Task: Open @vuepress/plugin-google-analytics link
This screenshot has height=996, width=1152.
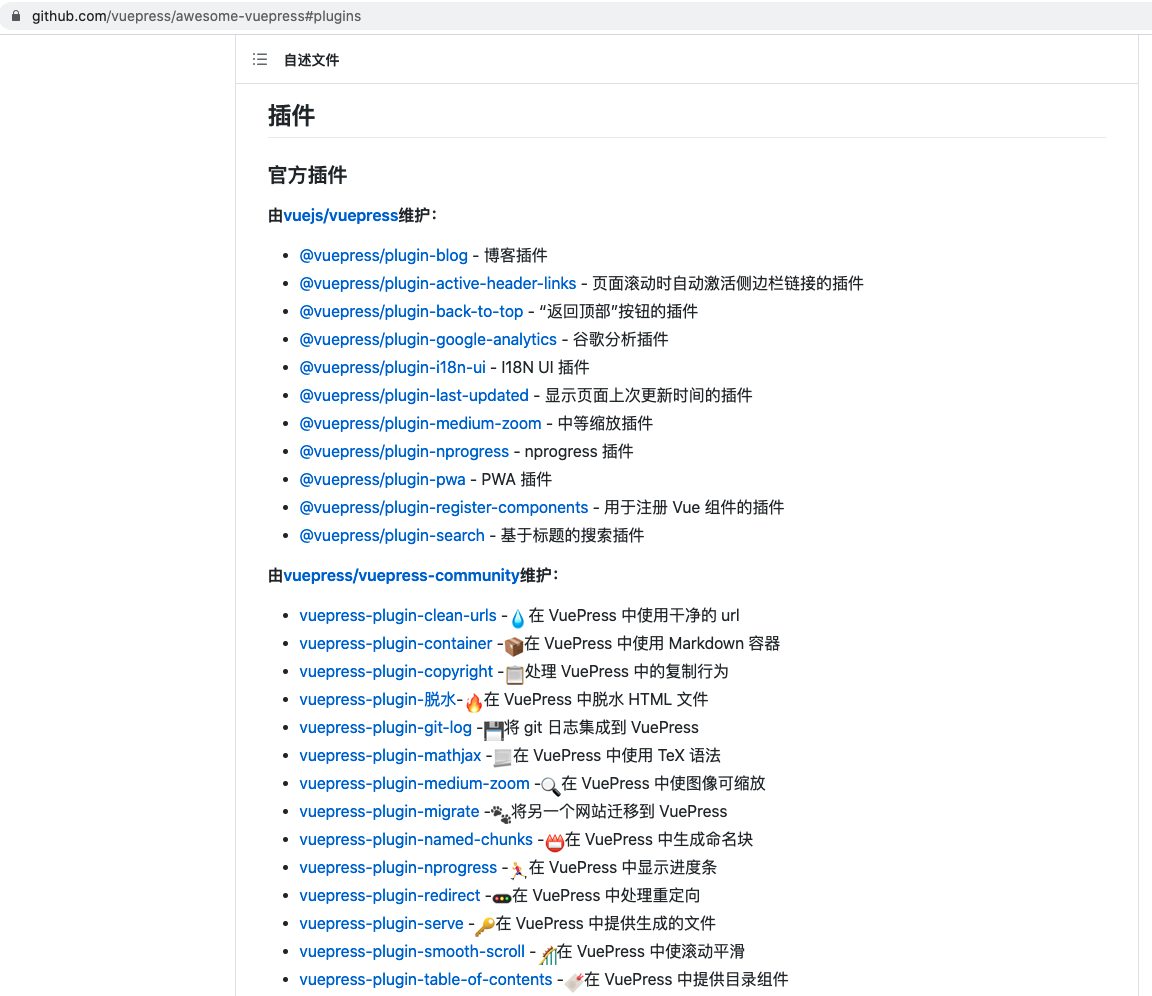Action: (x=428, y=339)
